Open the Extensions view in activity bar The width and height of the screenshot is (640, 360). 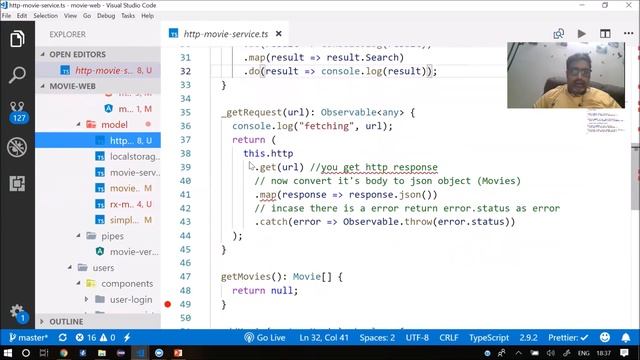[x=17, y=184]
